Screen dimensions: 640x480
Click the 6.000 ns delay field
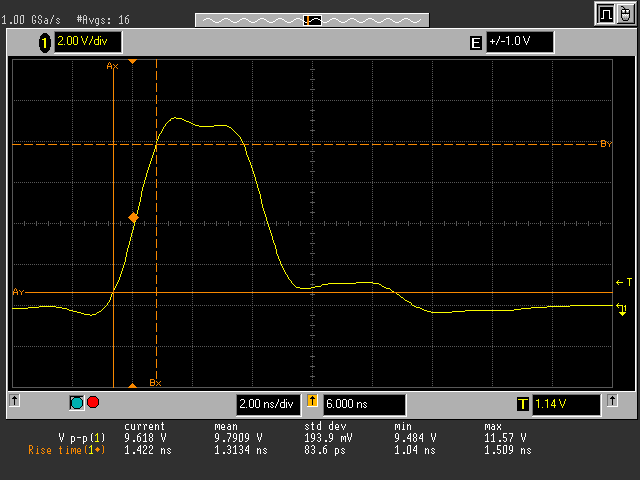[363, 404]
